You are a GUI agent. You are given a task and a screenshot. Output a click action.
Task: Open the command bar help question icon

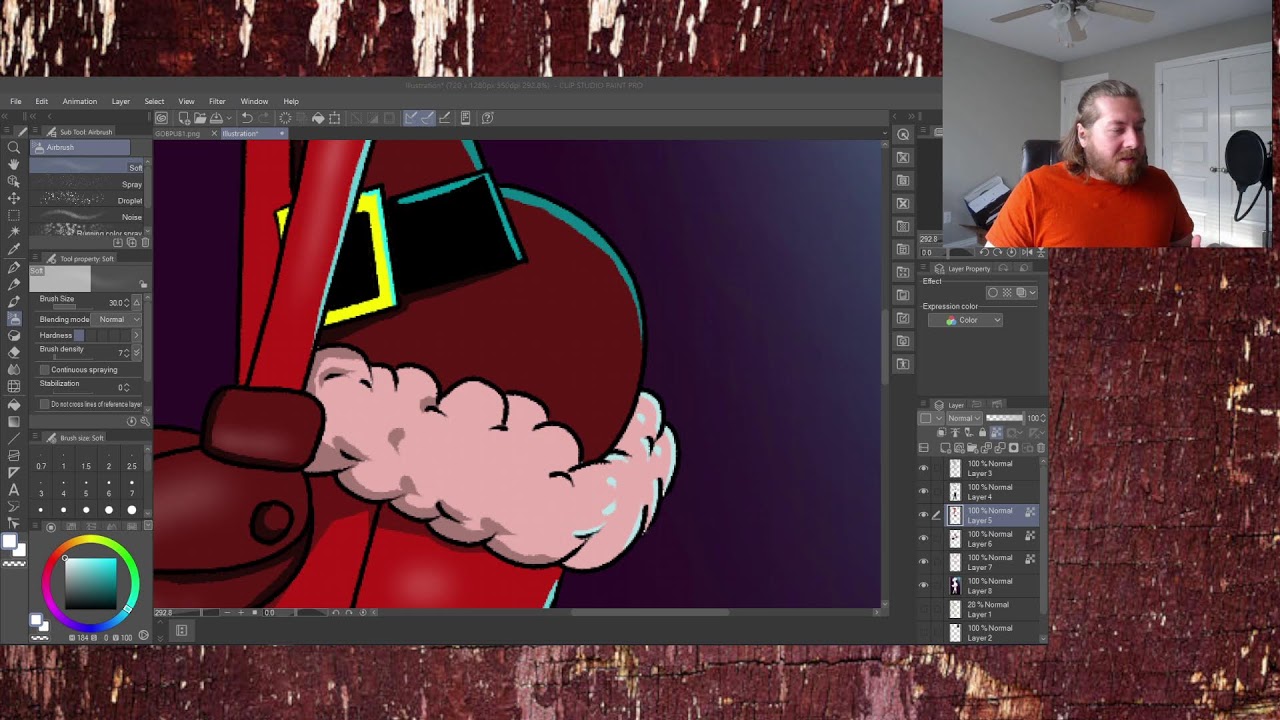(487, 118)
